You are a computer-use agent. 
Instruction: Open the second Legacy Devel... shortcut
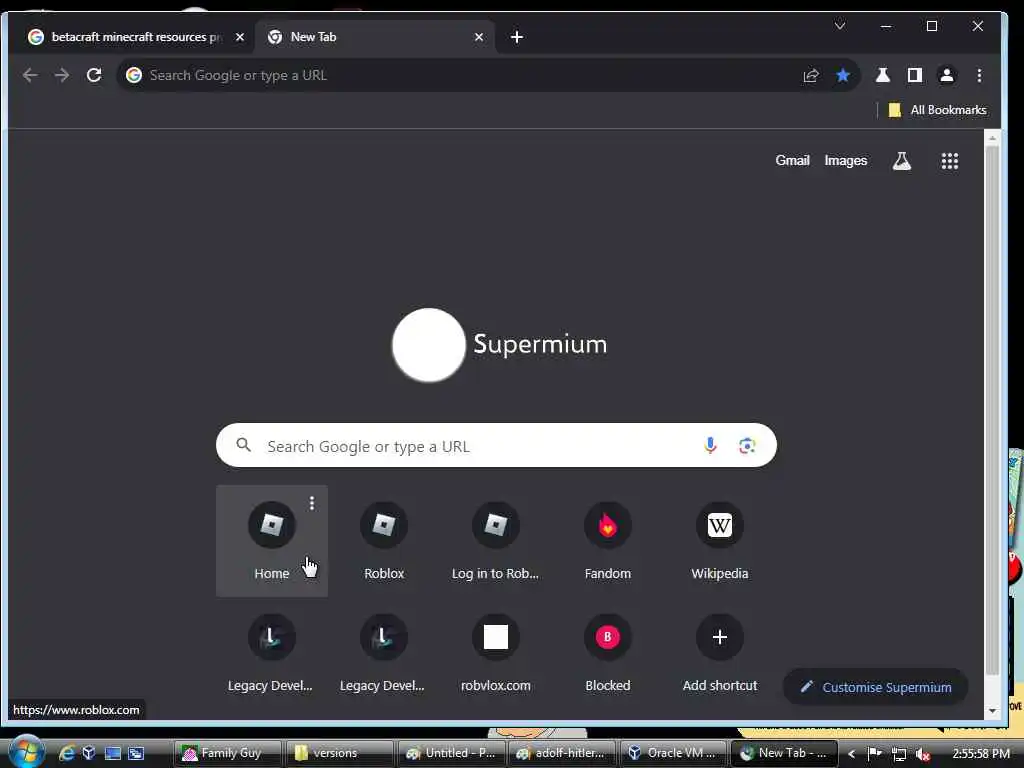tap(384, 653)
